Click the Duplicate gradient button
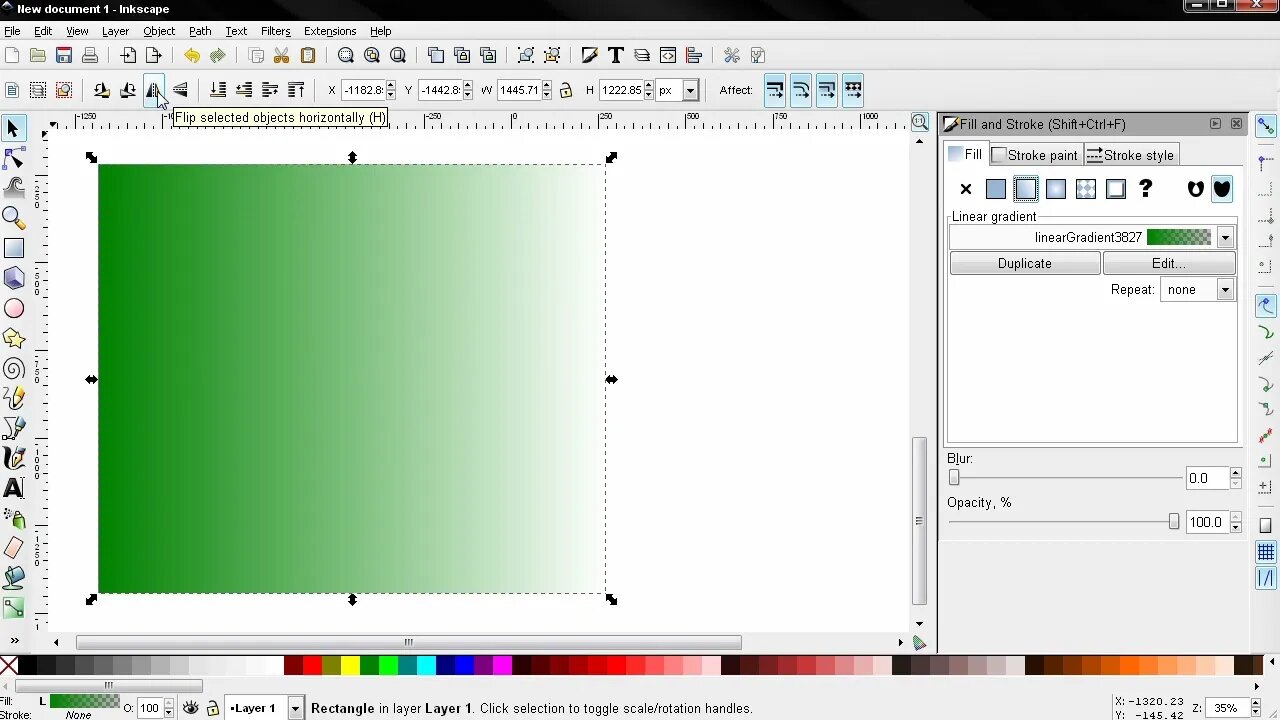The width and height of the screenshot is (1280, 720). pyautogui.click(x=1024, y=263)
